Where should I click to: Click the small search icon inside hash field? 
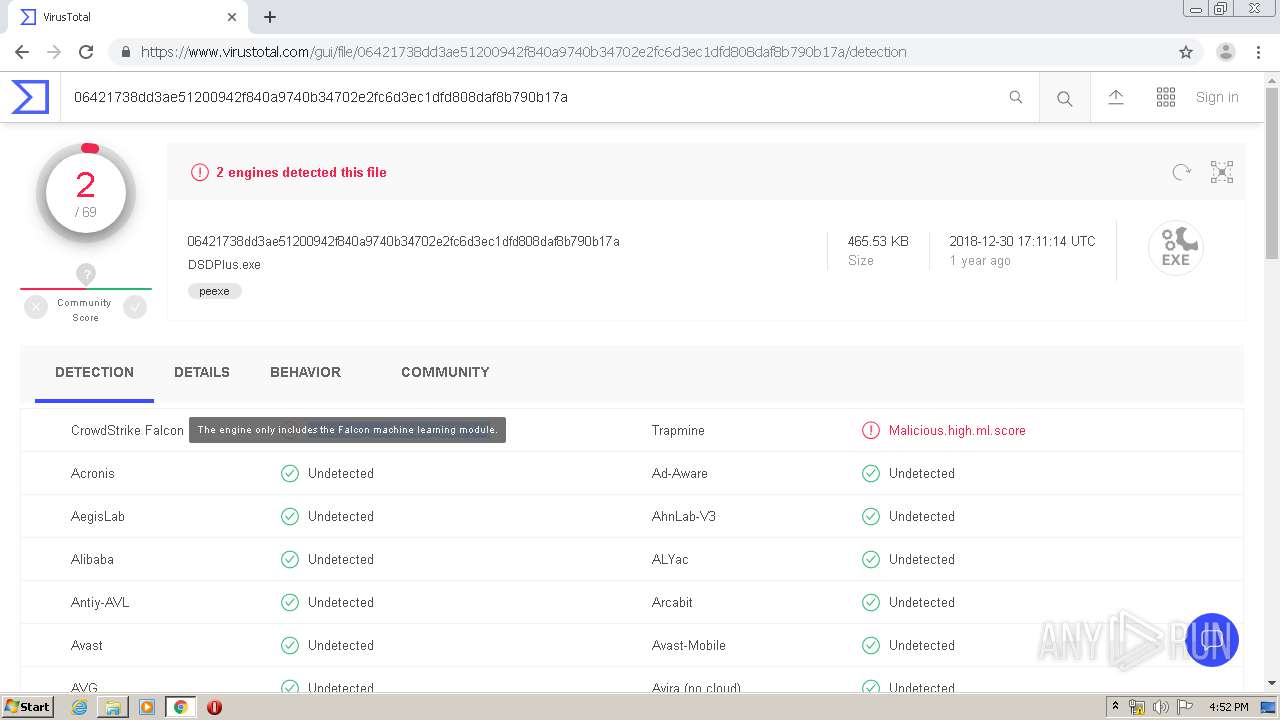click(x=1016, y=97)
